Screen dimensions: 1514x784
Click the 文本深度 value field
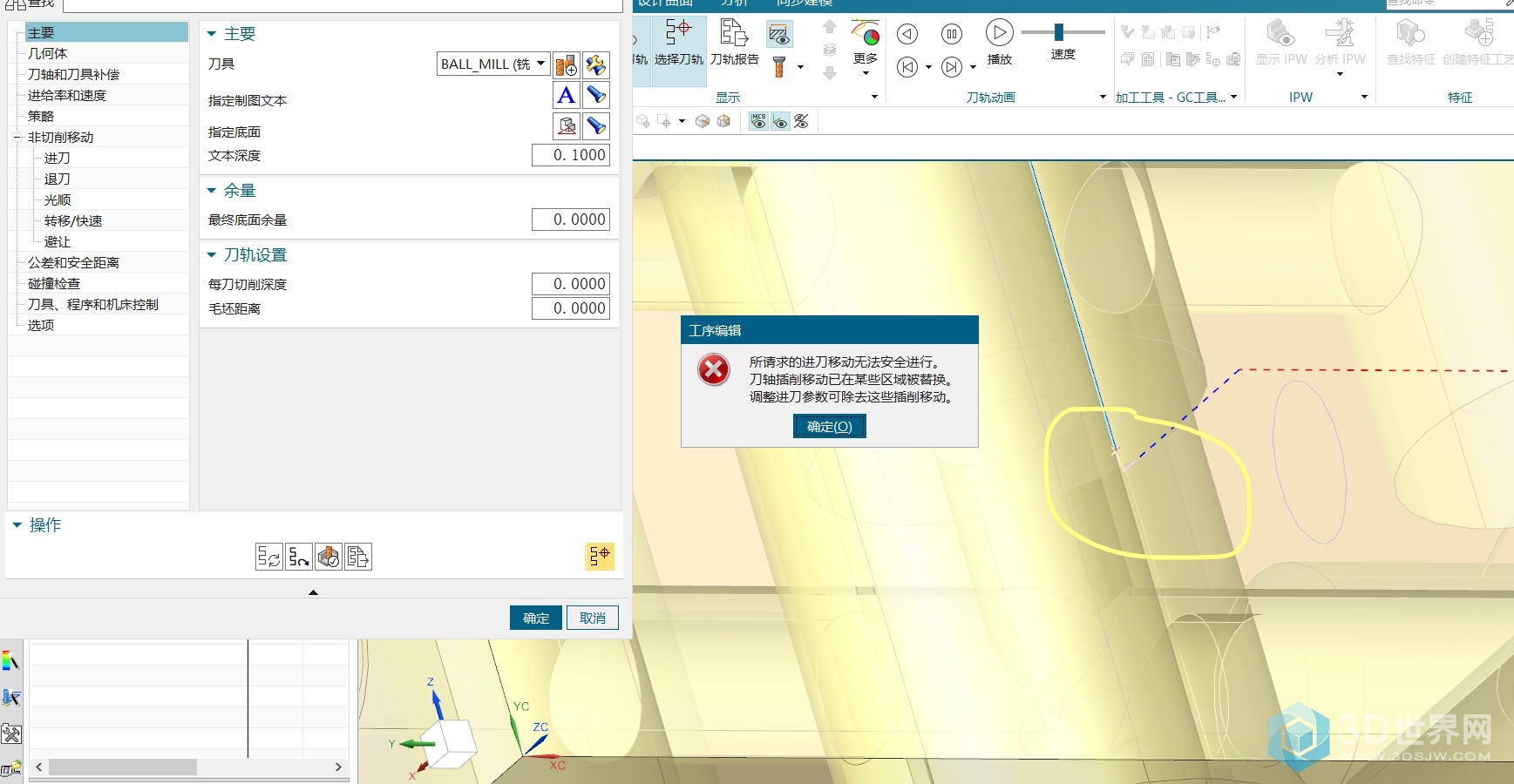(x=571, y=155)
